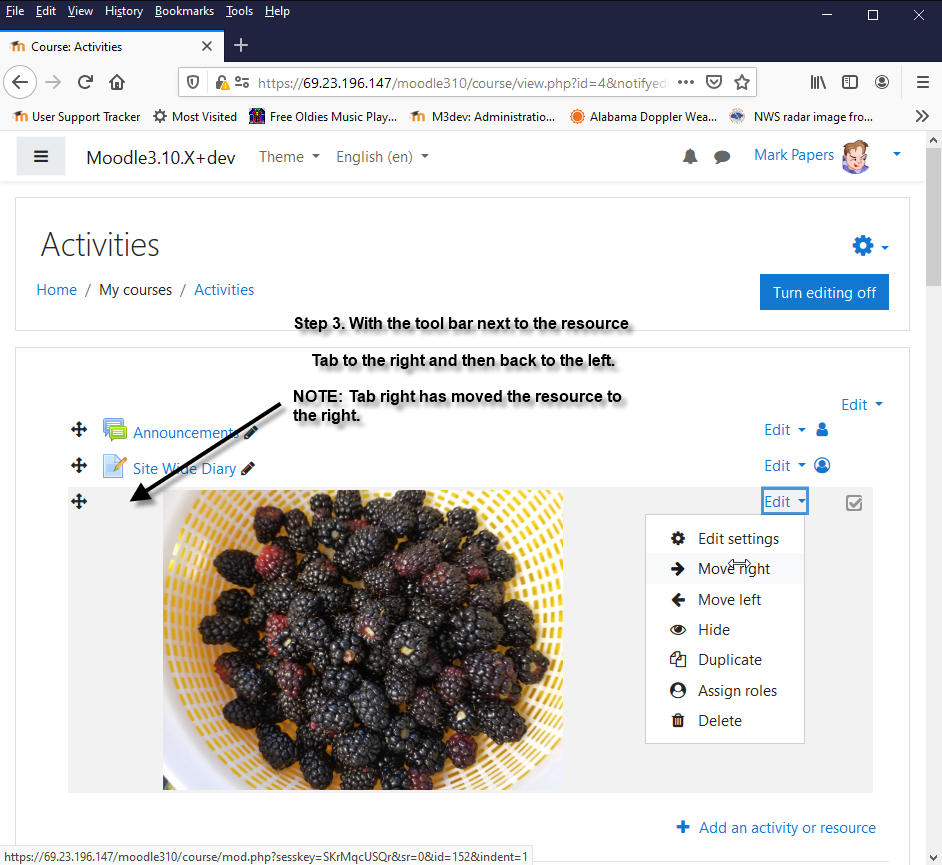Open the Moodle3.10.X+dev site home link
942x865 pixels.
(160, 157)
